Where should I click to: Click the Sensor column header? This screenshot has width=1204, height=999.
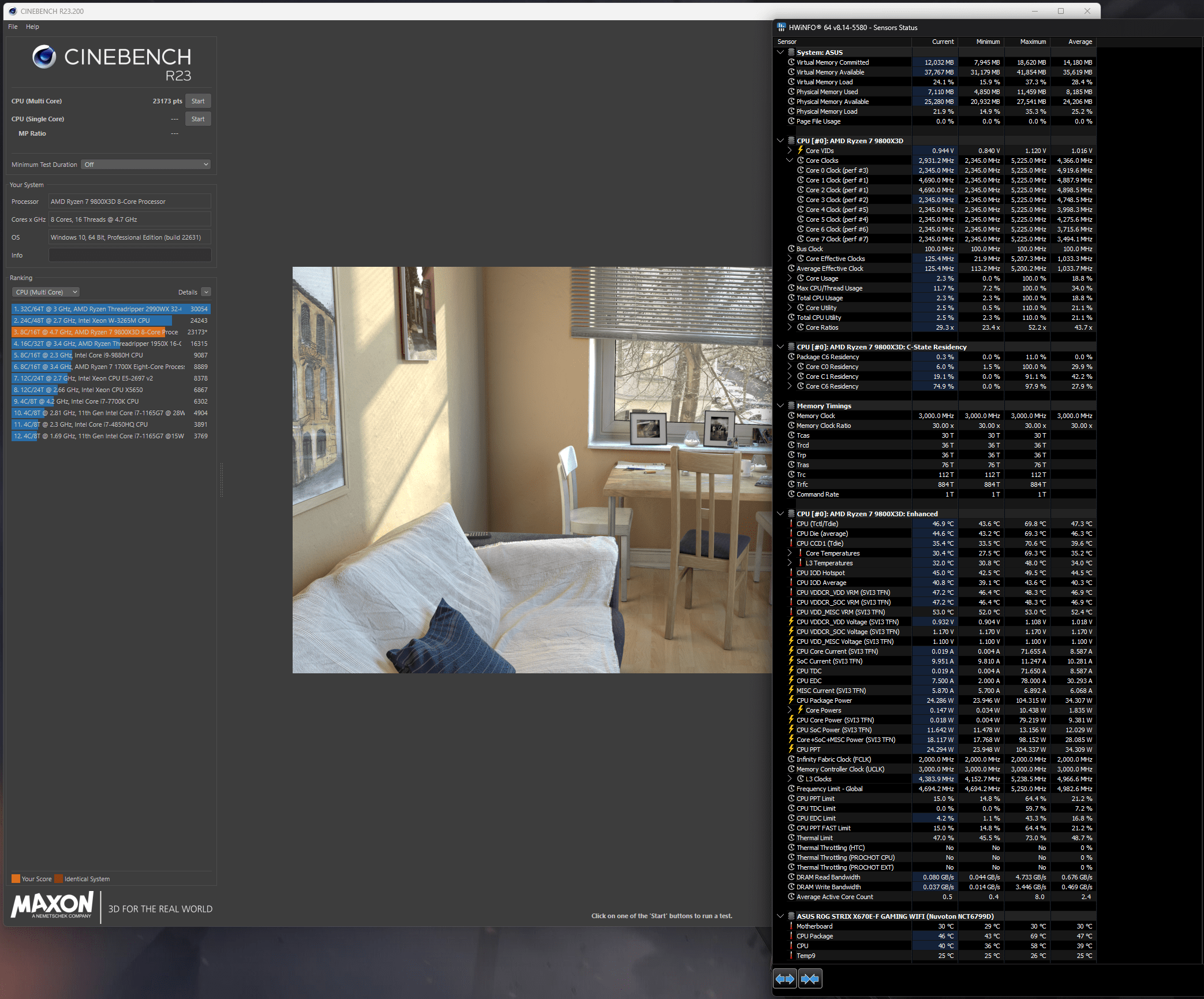point(842,42)
